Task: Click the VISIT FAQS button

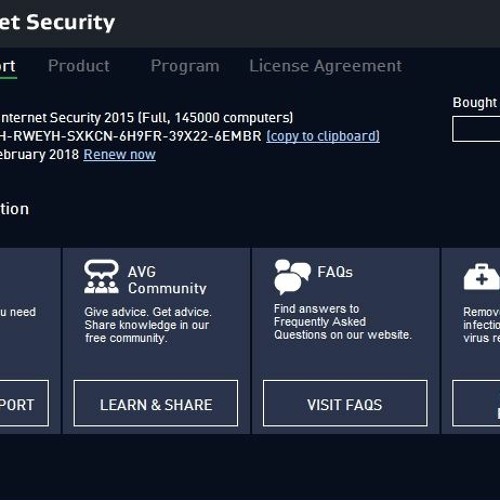Action: point(345,403)
